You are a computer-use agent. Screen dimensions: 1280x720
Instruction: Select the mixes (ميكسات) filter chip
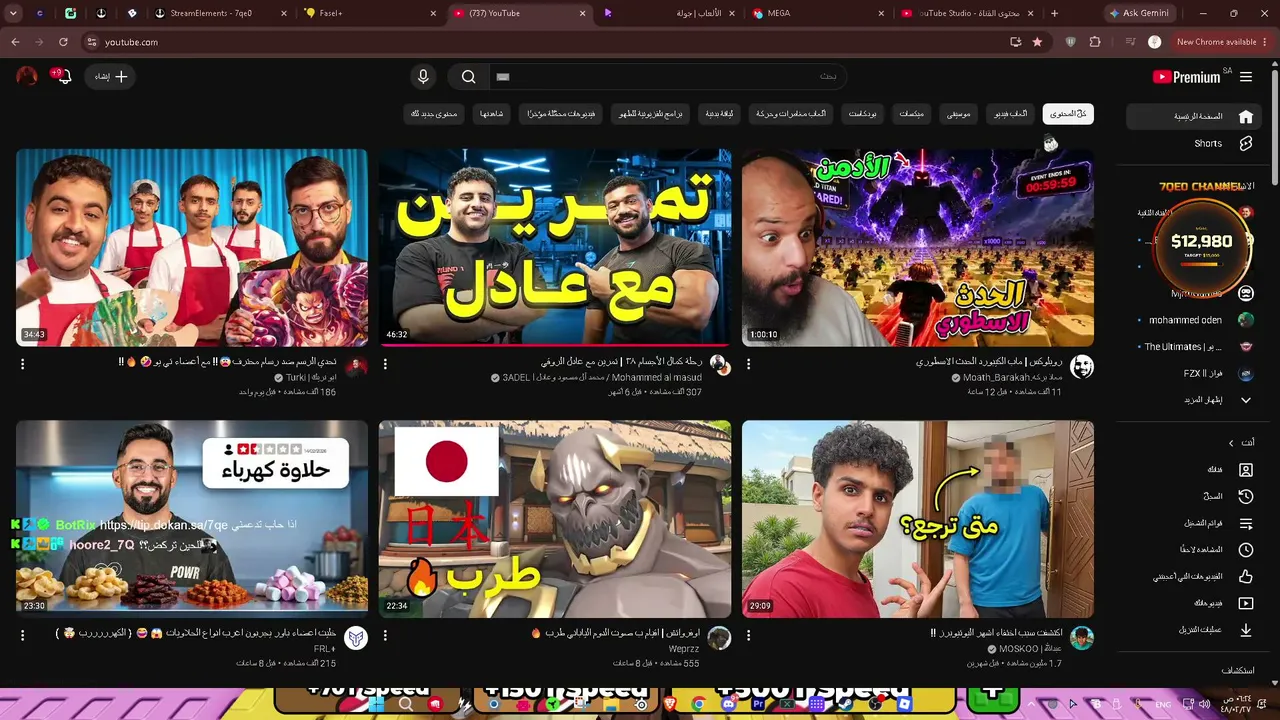coord(911,114)
